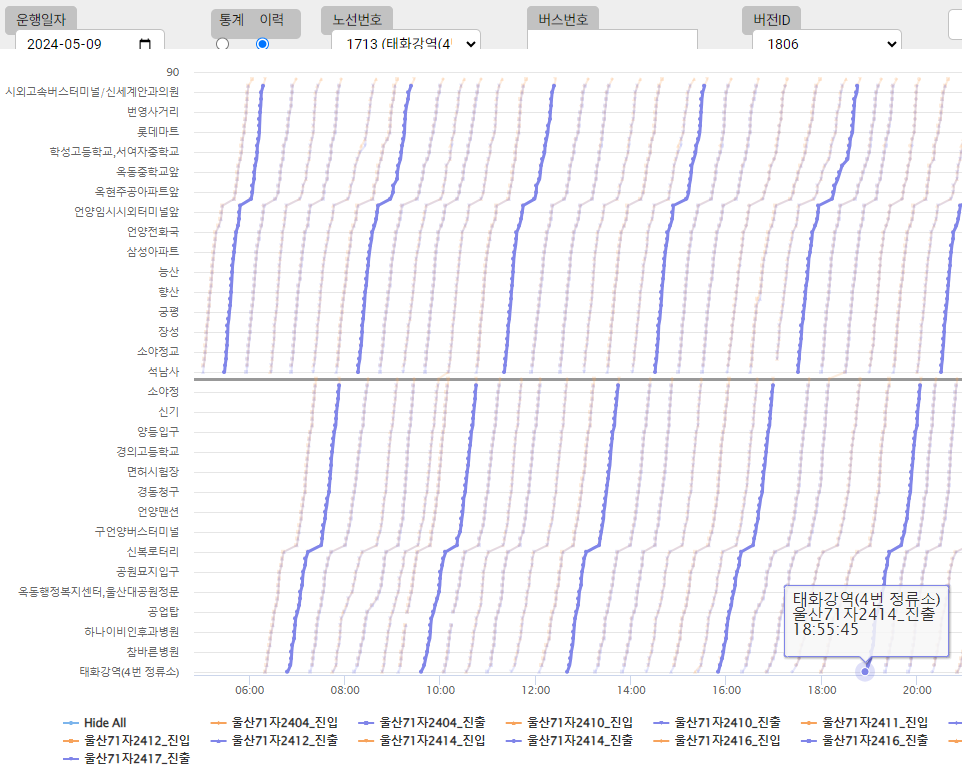Toggle 울산71자2412_진입 legend entry
The width and height of the screenshot is (962, 774).
coord(124,741)
